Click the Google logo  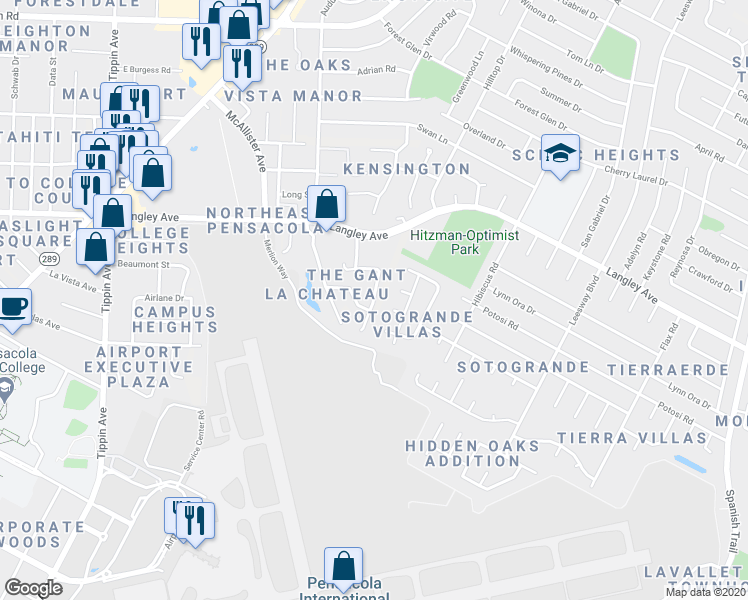click(33, 588)
